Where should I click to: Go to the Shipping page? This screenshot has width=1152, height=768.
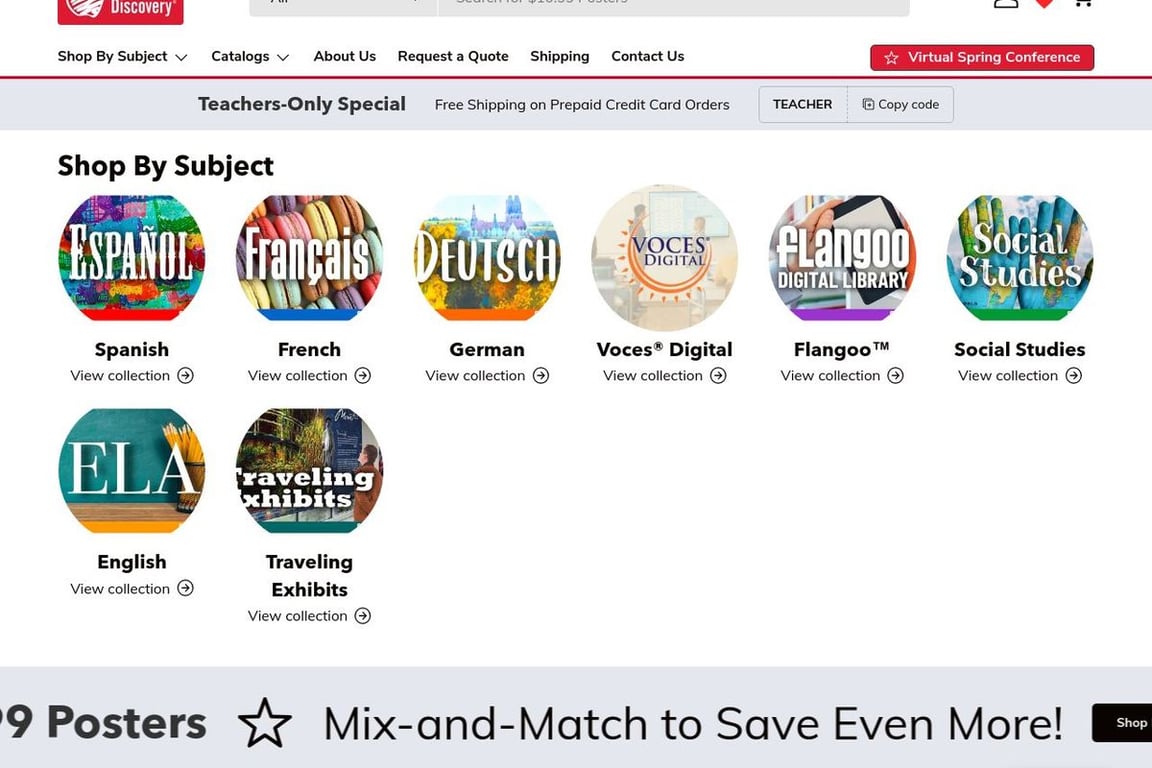click(560, 57)
